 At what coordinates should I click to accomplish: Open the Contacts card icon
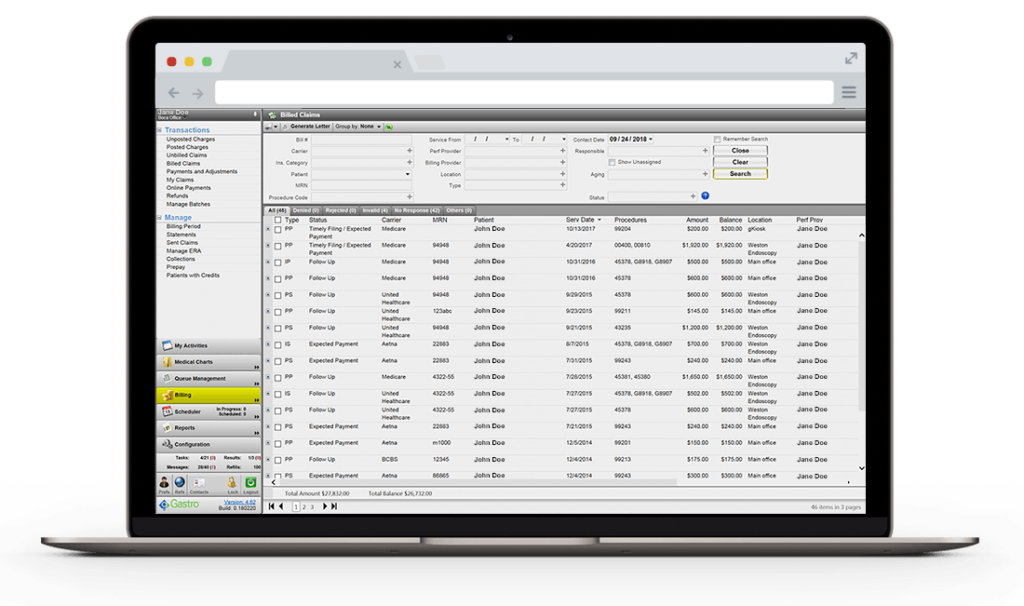click(199, 483)
